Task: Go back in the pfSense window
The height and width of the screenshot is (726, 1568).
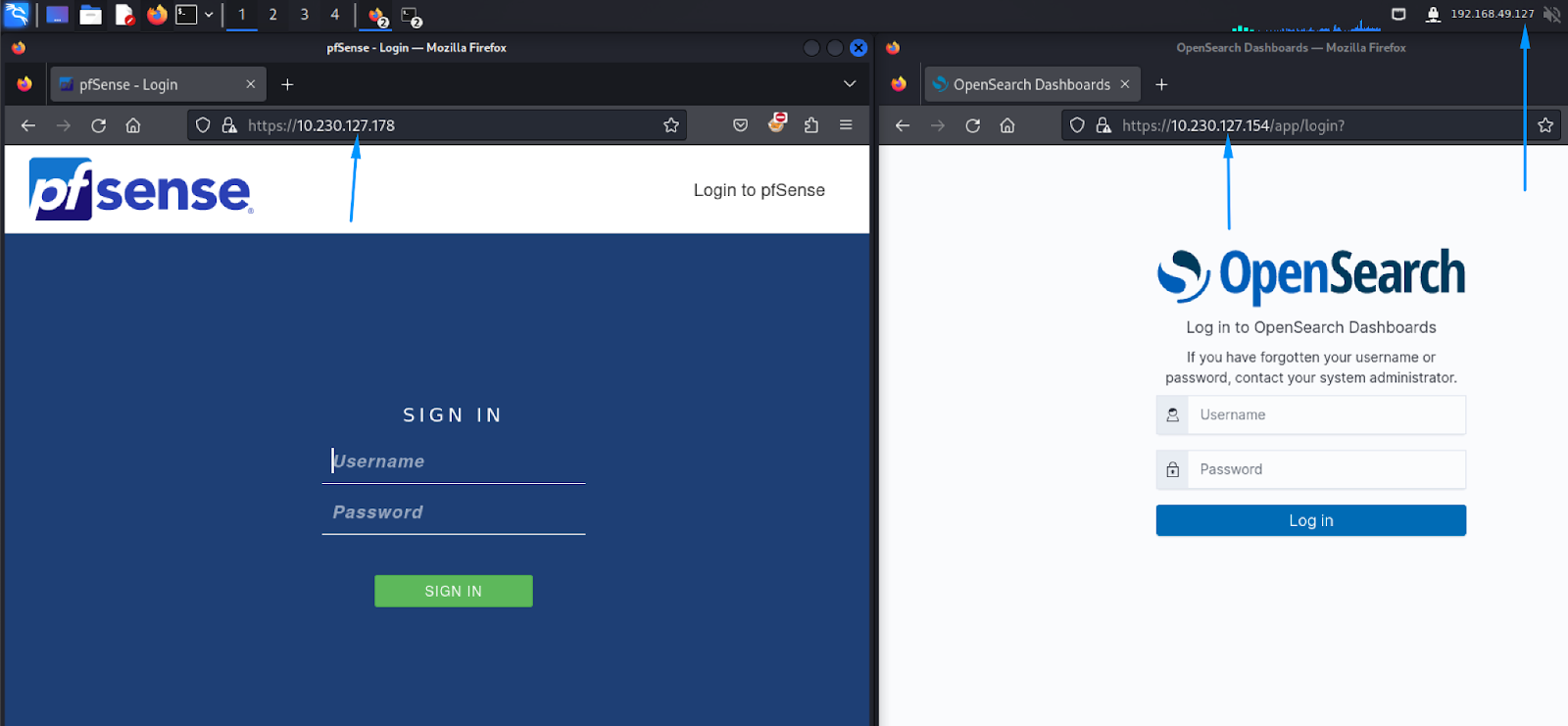Action: [x=28, y=125]
